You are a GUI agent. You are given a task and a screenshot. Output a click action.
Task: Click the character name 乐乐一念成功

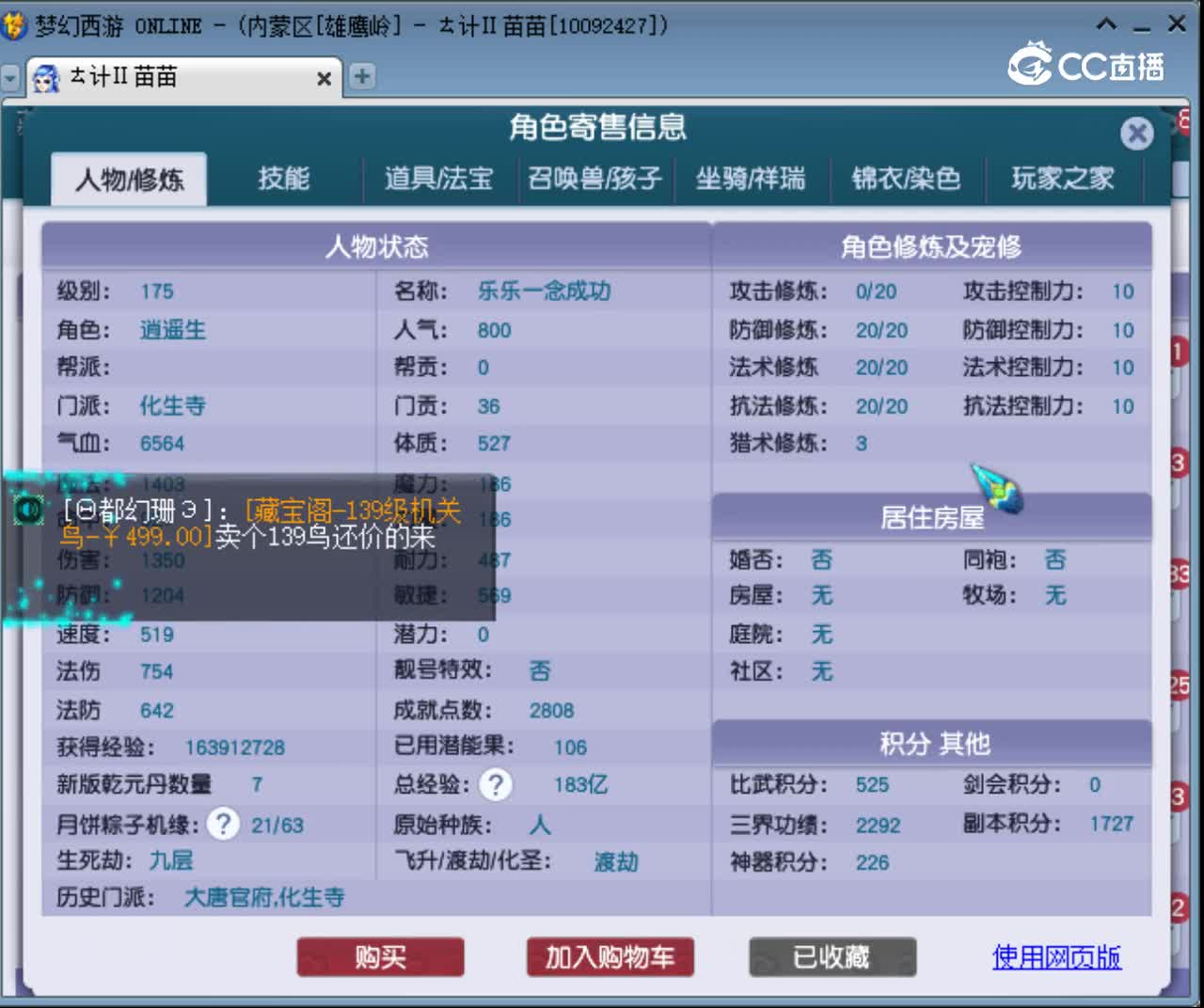pos(544,291)
